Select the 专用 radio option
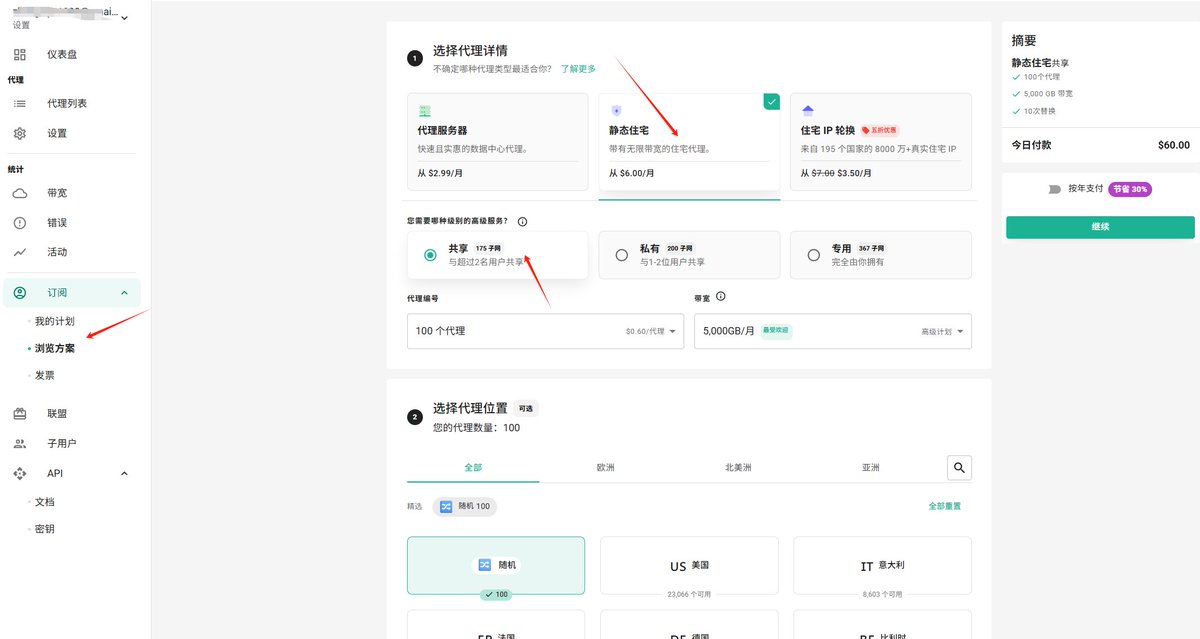Image resolution: width=1200 pixels, height=639 pixels. click(813, 255)
